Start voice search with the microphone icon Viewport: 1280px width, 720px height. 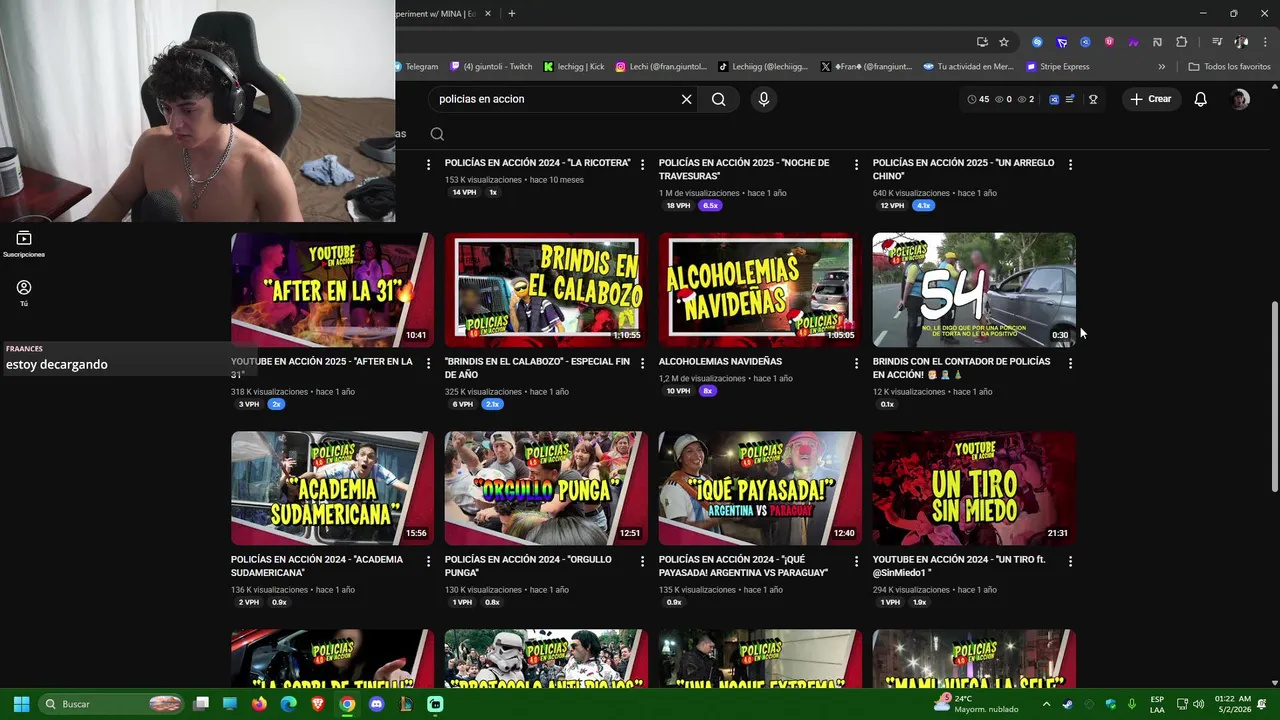pos(763,99)
